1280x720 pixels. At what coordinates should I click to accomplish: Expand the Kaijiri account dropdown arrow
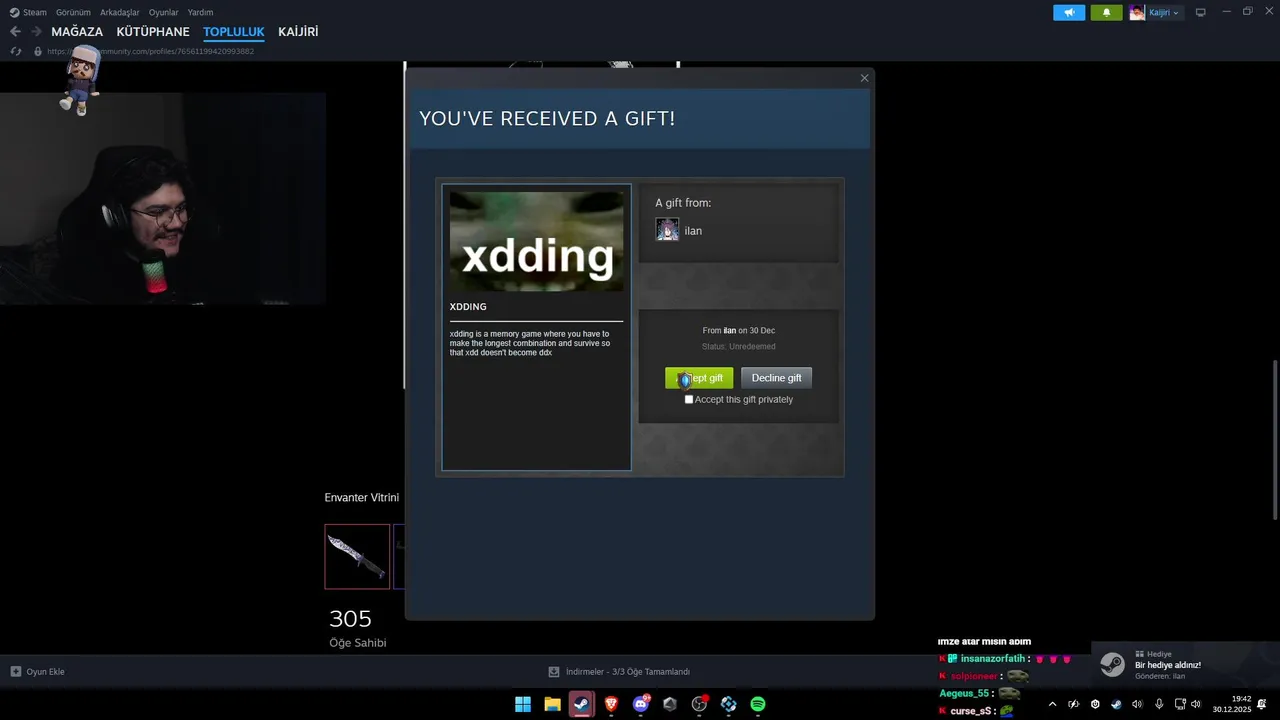click(x=1176, y=13)
